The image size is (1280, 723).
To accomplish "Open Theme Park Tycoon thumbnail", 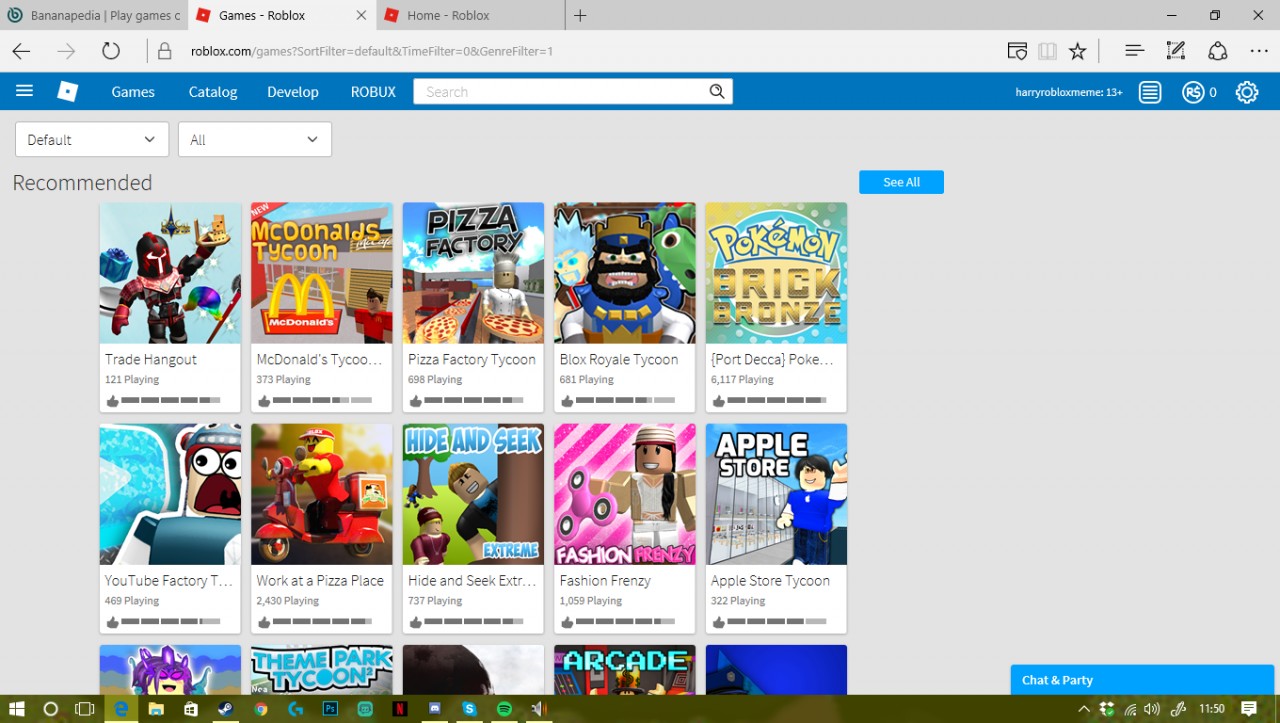I will click(321, 670).
